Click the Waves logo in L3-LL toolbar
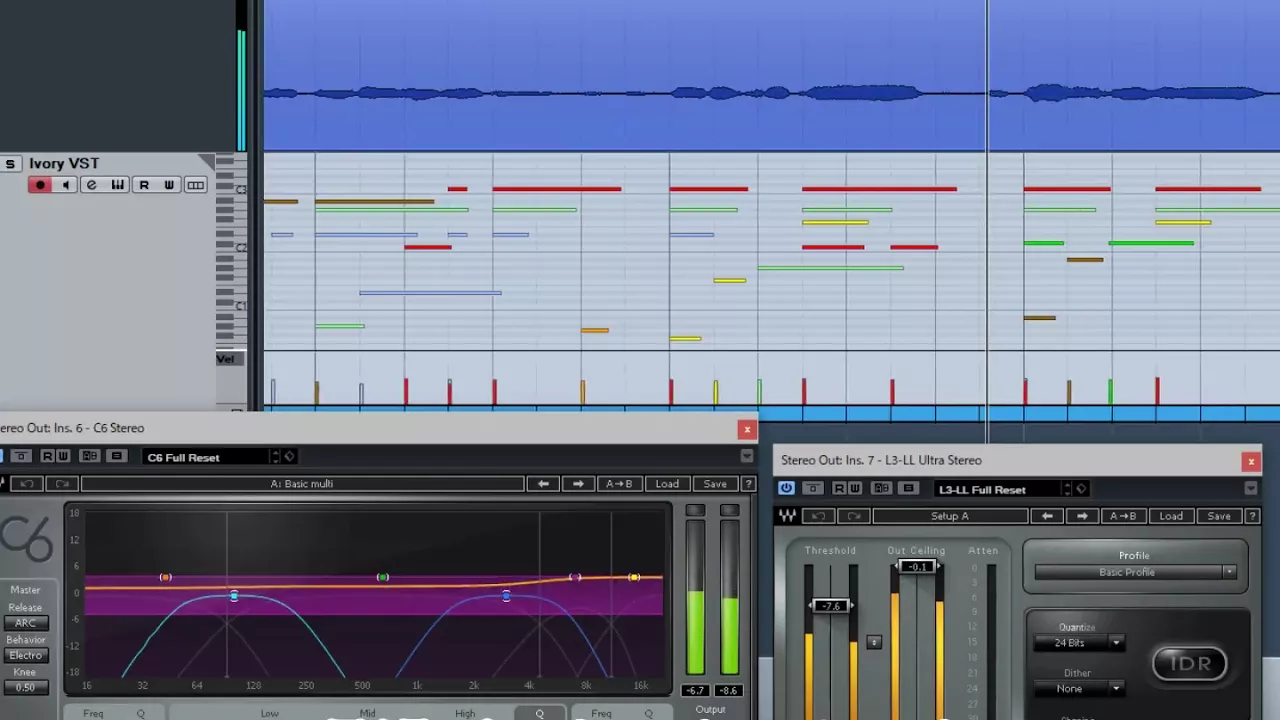Viewport: 1280px width, 720px height. pos(788,516)
